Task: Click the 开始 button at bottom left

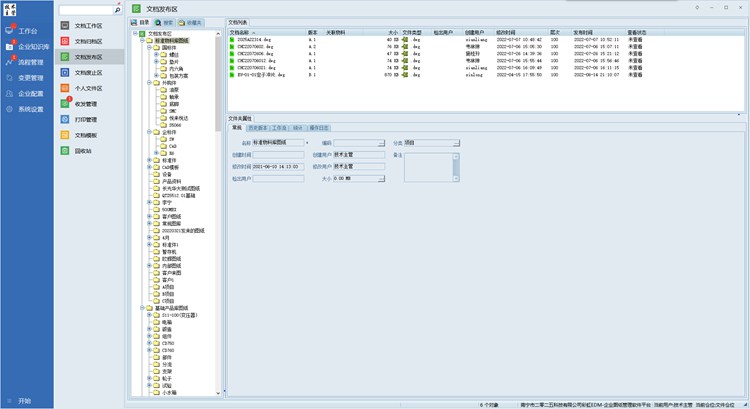Action: (x=24, y=400)
